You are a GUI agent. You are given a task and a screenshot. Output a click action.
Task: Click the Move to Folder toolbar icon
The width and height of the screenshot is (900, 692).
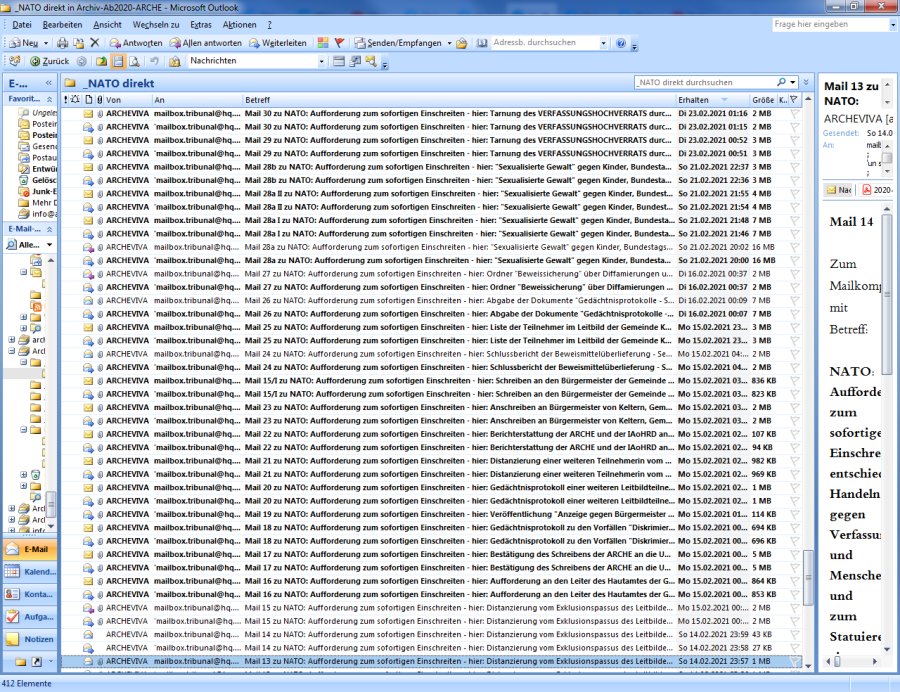pos(79,43)
